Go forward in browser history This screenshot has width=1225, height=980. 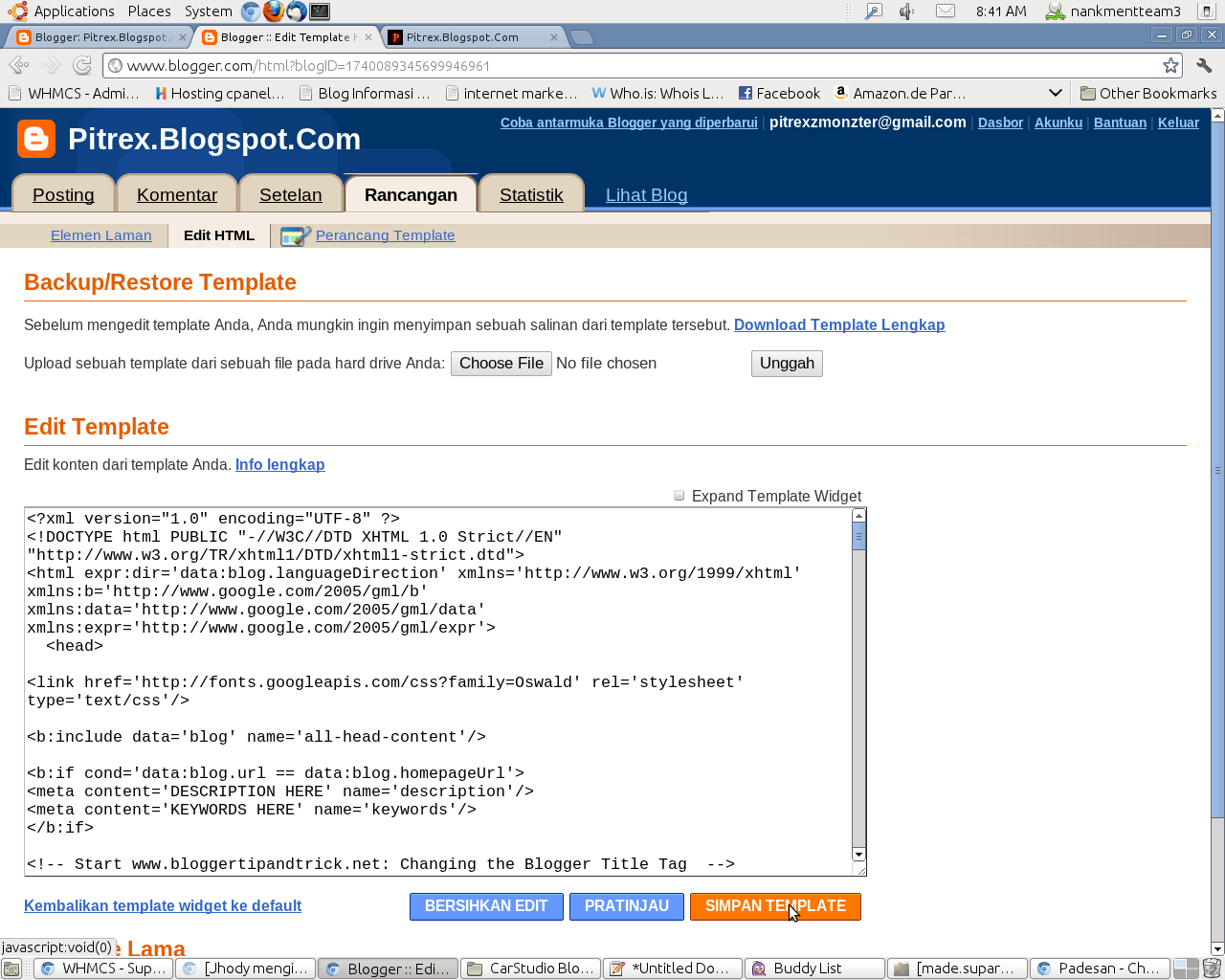pyautogui.click(x=51, y=65)
